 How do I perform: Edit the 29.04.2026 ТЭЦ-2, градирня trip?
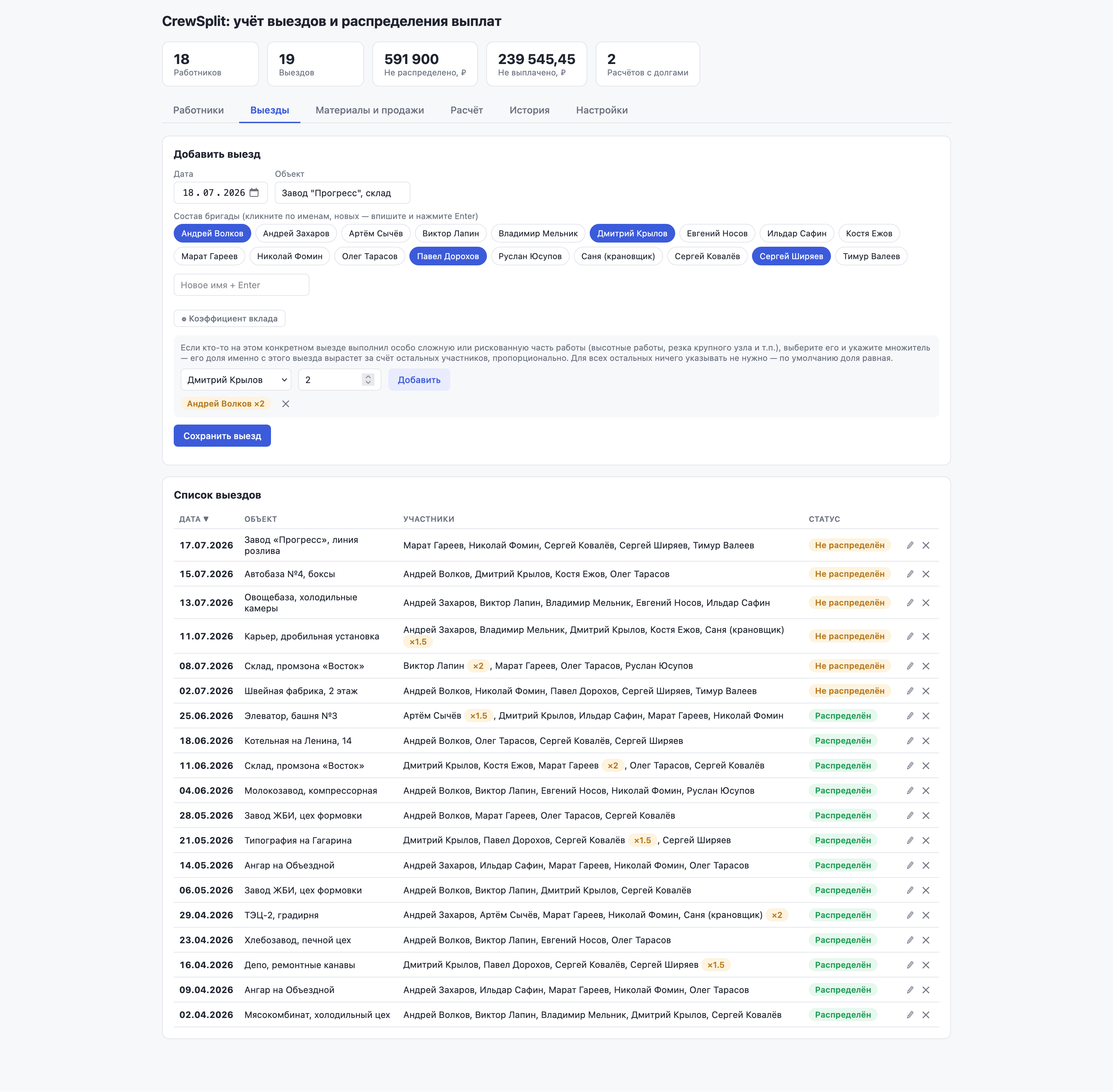click(x=910, y=915)
